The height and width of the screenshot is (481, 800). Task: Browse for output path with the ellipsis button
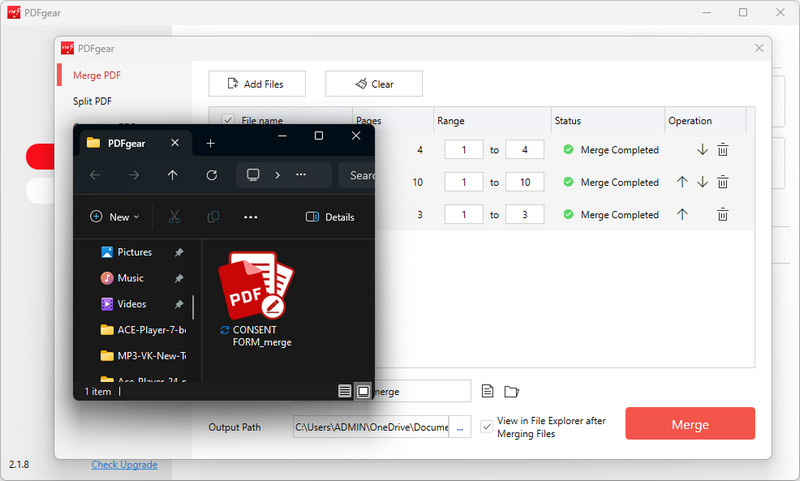460,427
